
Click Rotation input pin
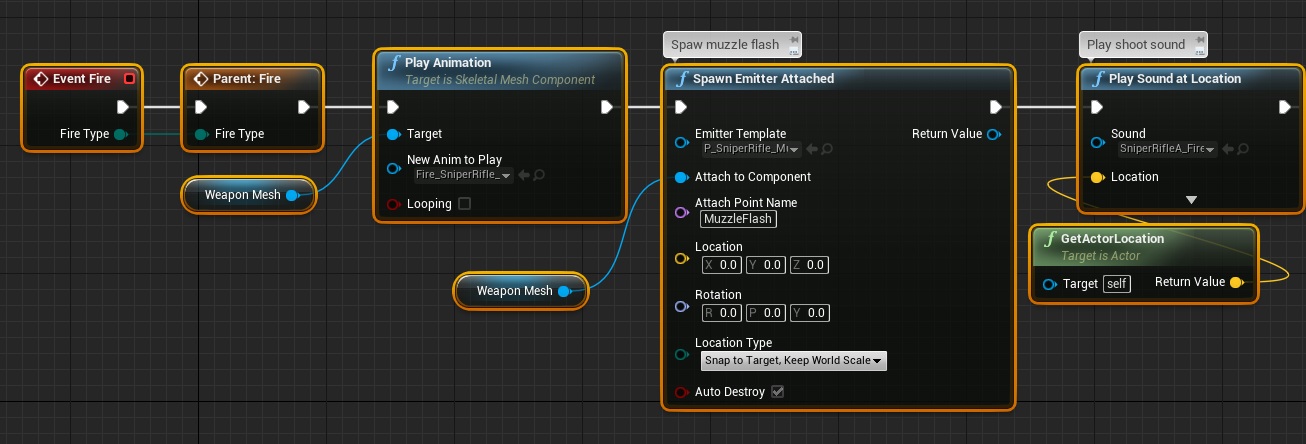coord(681,306)
